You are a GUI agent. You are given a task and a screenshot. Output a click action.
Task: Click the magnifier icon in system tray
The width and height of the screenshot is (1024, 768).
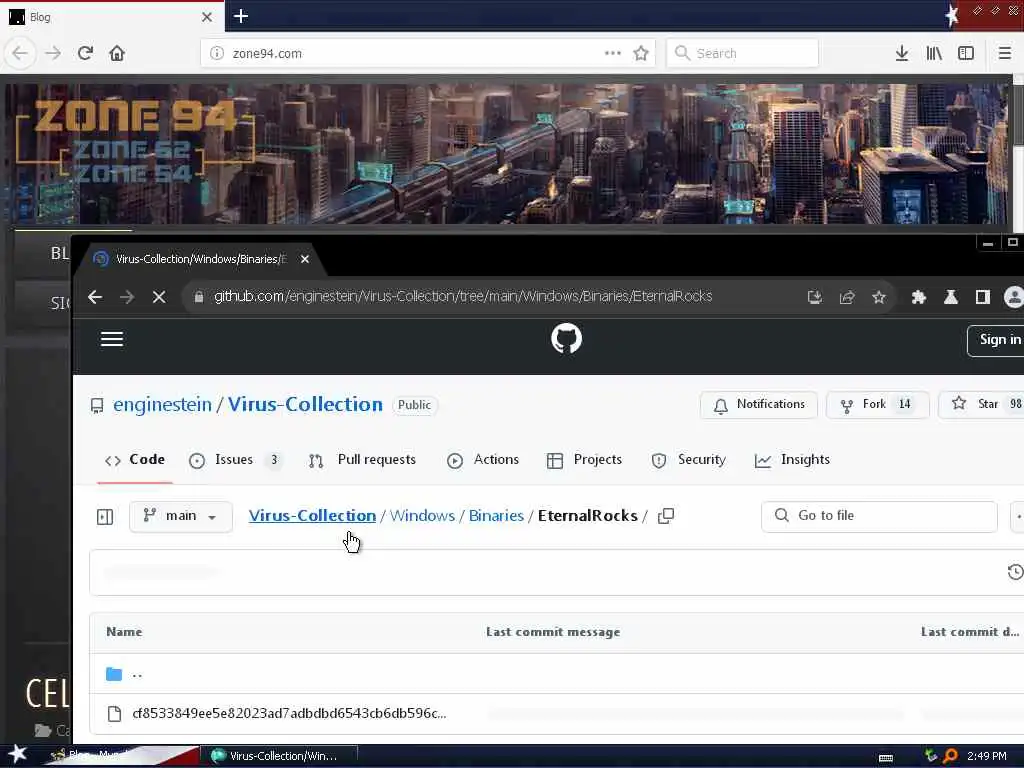951,756
